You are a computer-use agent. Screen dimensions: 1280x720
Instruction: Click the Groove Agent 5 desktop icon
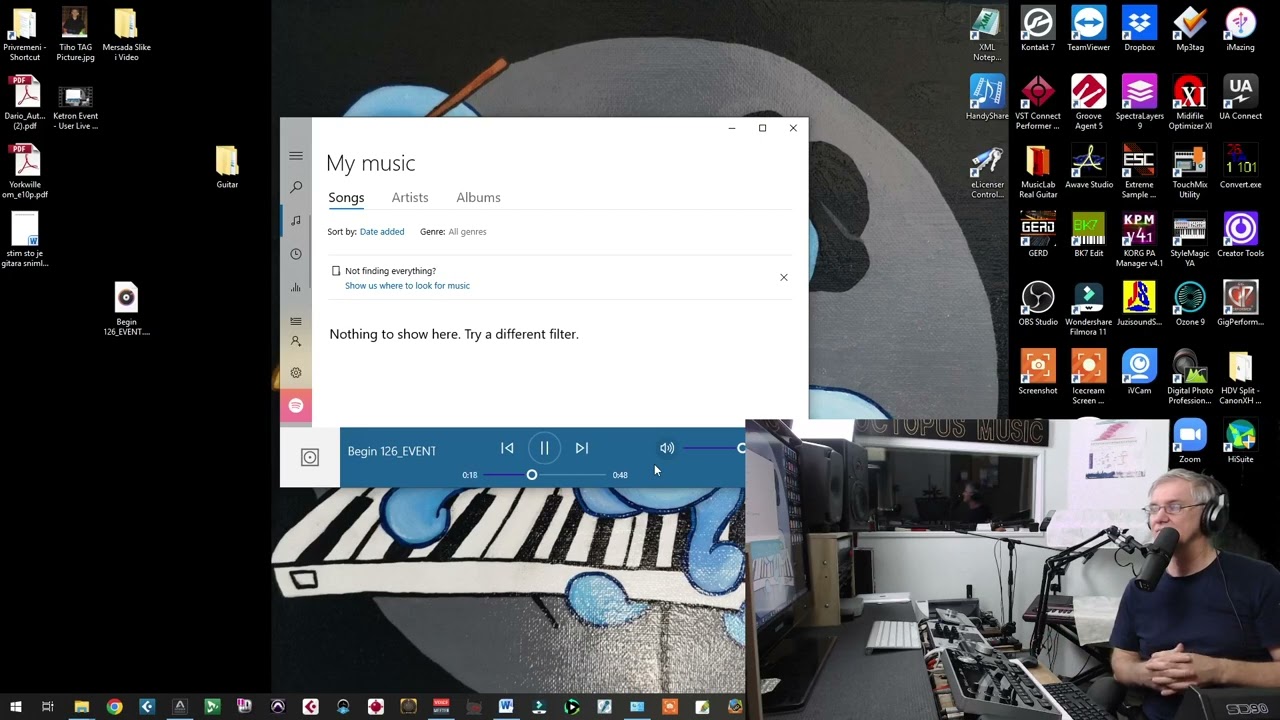pos(1089,103)
